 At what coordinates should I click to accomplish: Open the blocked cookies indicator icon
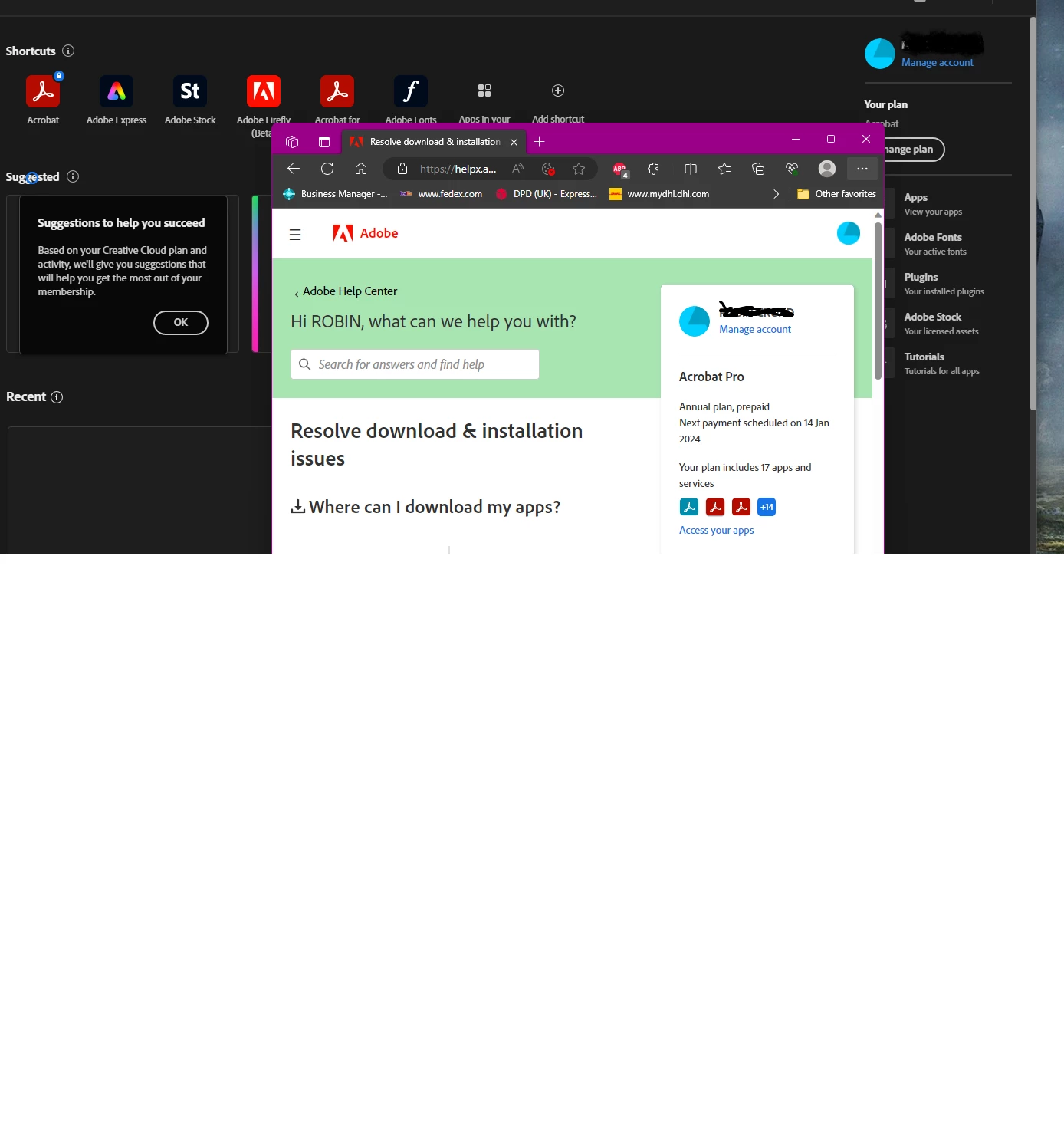point(548,169)
